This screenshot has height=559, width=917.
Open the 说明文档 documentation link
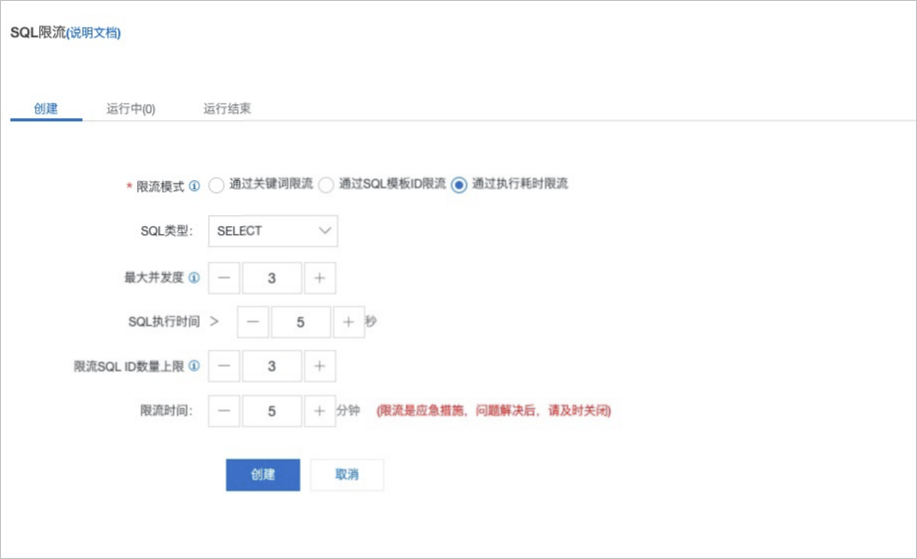94,33
